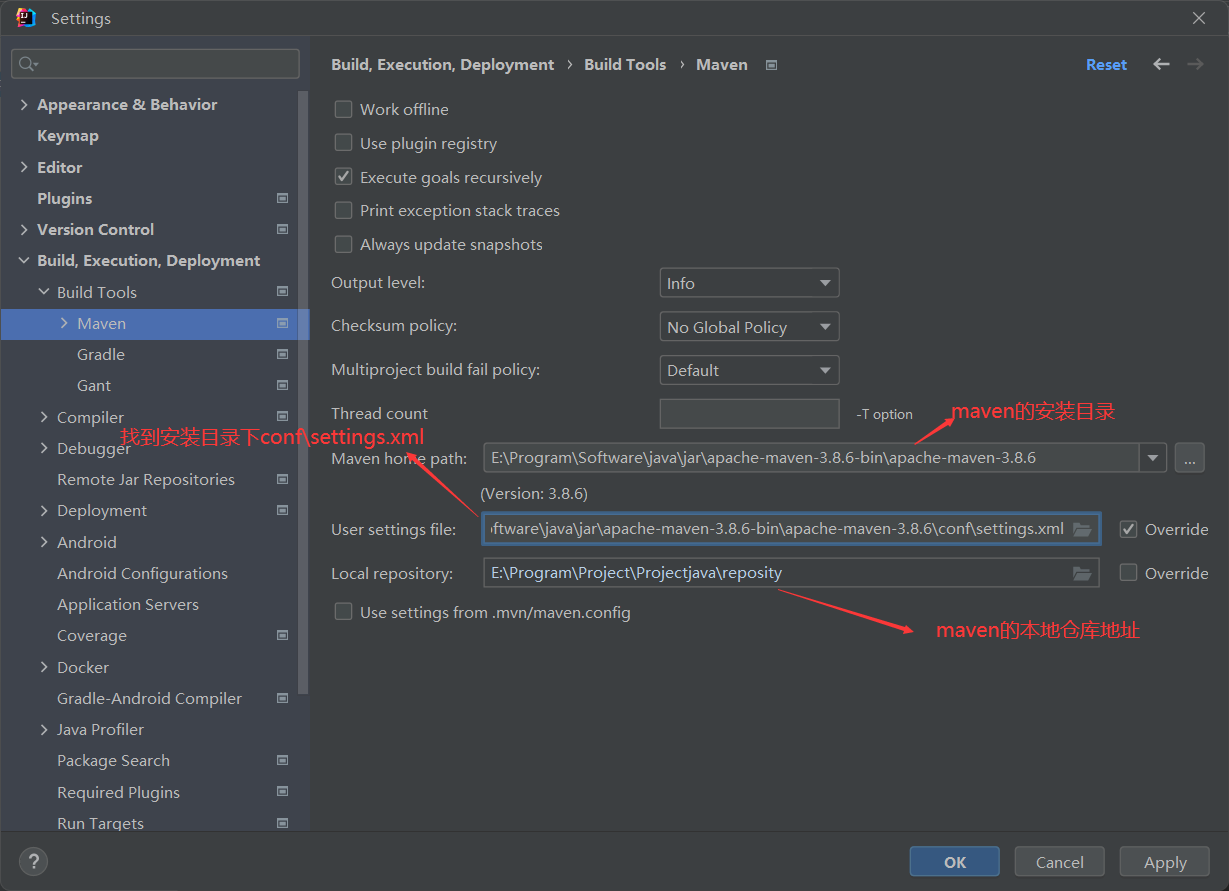Viewport: 1229px width, 891px height.
Task: Enable Use plugin registry checkbox
Action: point(343,143)
